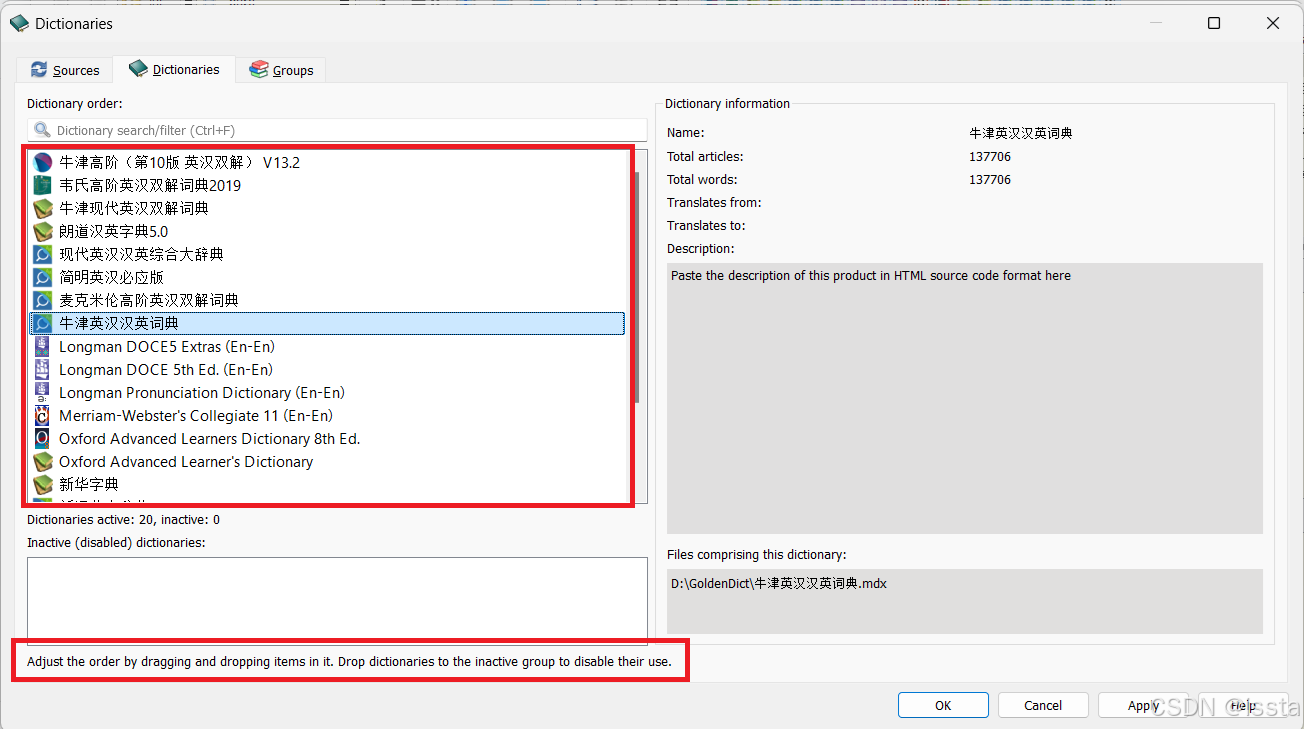This screenshot has width=1304, height=729.
Task: Click the search magnifier icon in the filter box
Action: tap(42, 130)
